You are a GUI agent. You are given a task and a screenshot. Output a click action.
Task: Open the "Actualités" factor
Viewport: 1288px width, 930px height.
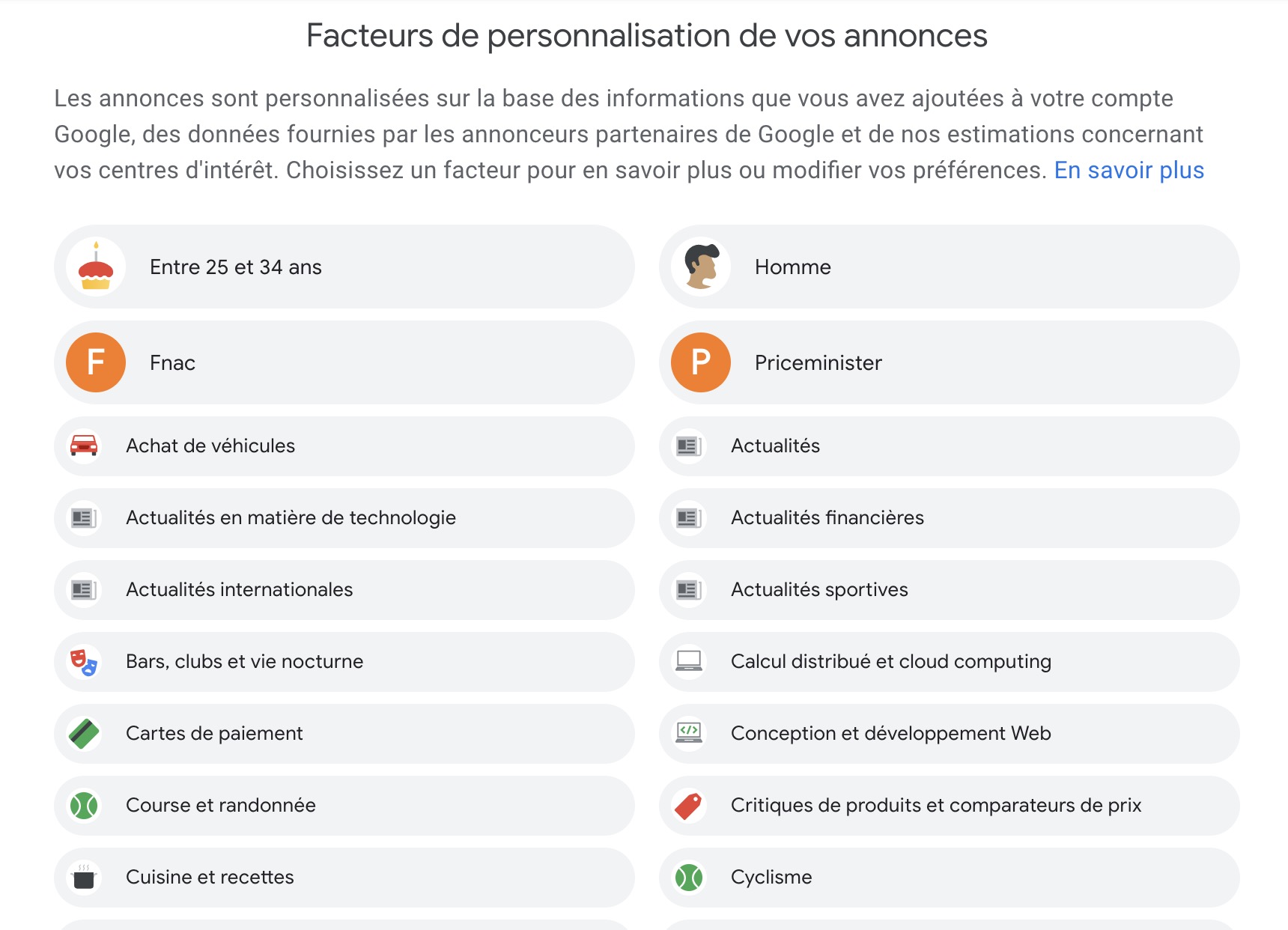pyautogui.click(x=775, y=446)
